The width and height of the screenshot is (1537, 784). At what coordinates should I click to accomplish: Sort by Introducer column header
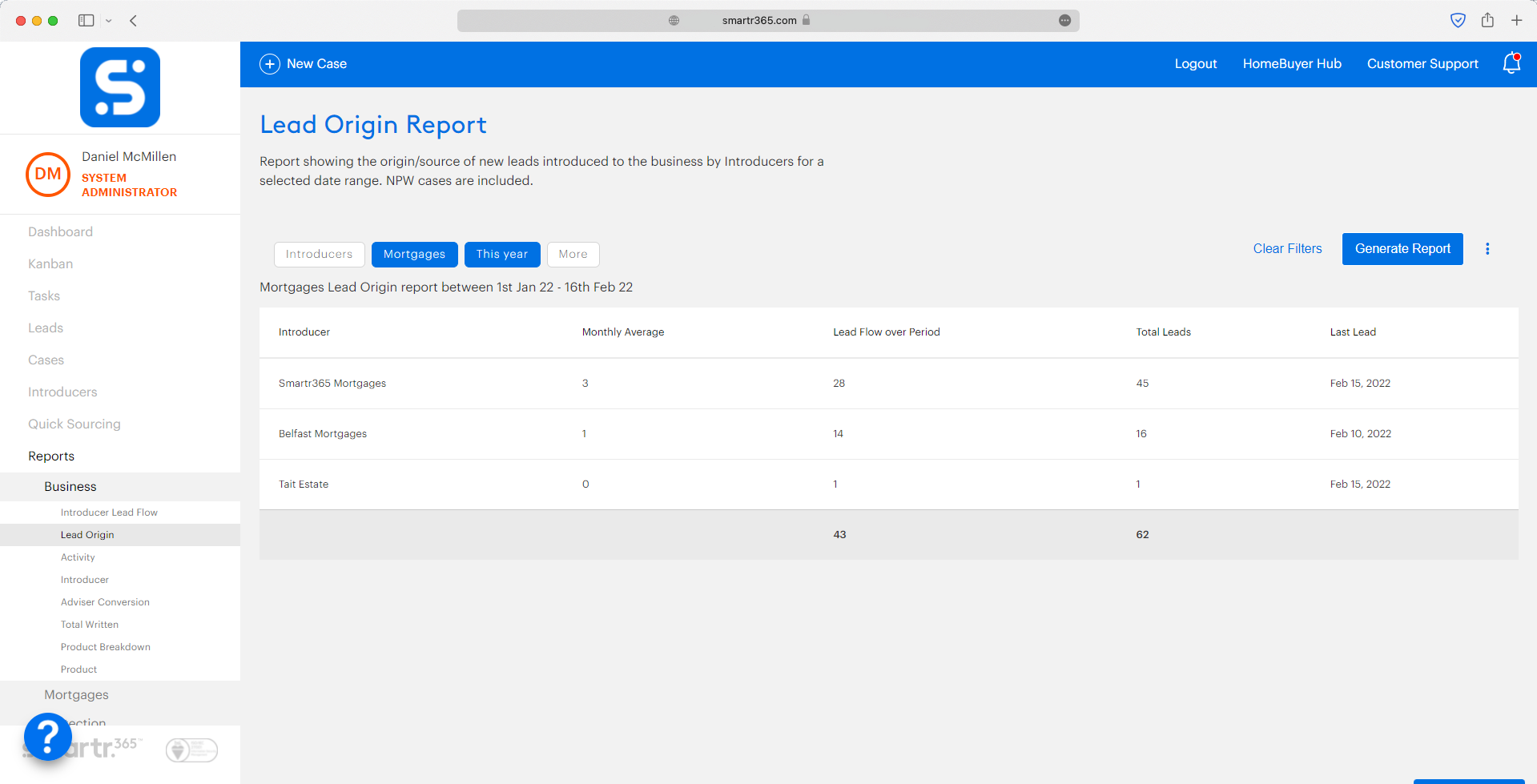(304, 332)
